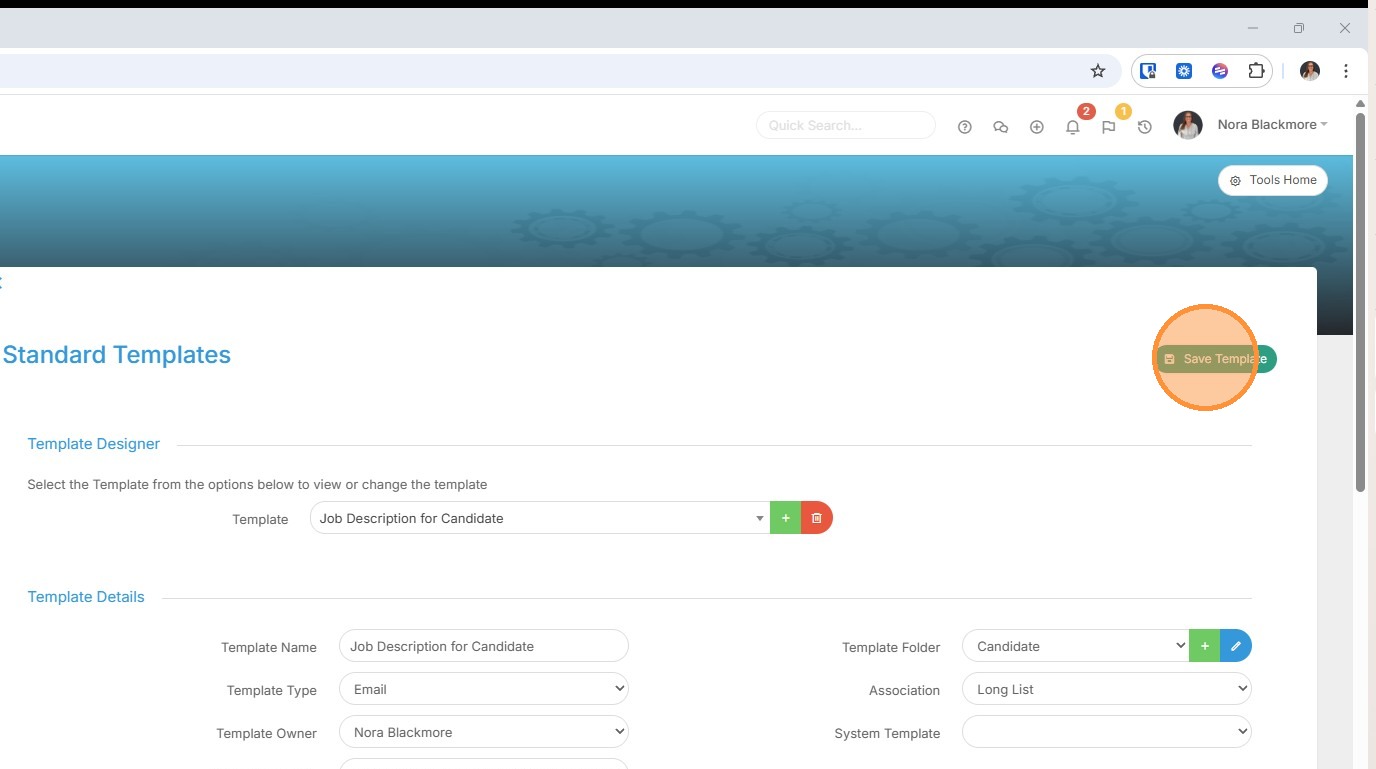Open the flag icon with one alert
Viewport: 1376px width, 769px height.
[x=1109, y=127]
